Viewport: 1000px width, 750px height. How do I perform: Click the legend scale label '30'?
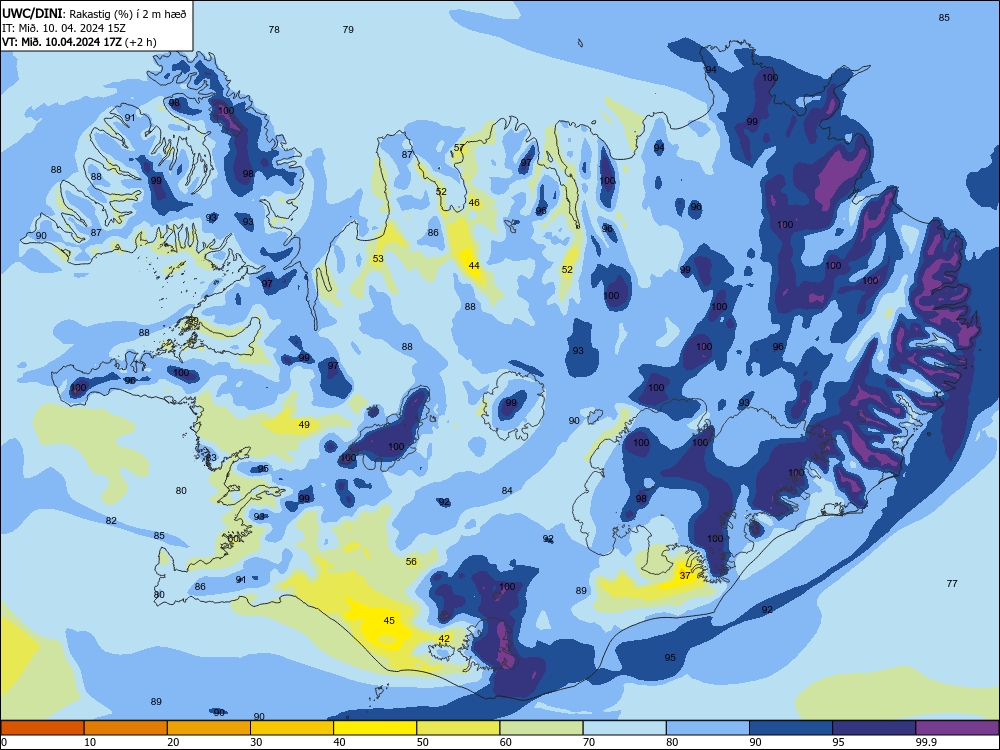point(256,742)
